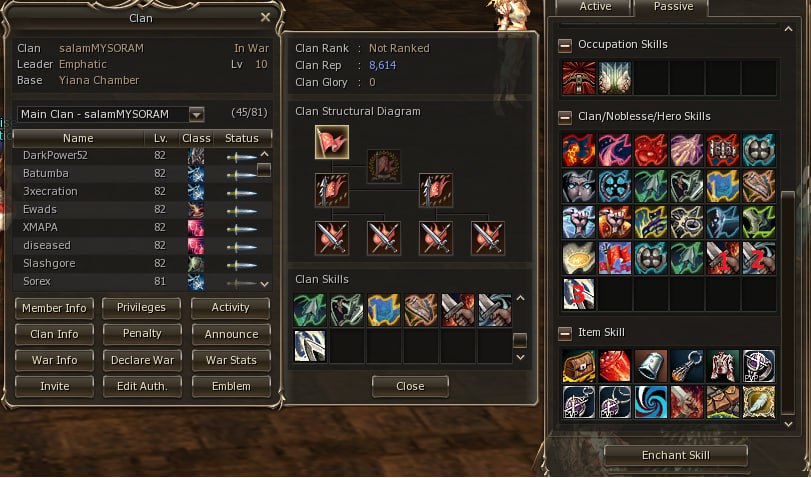811x478 pixels.
Task: Select the treasure chest item skill icon
Action: tap(579, 366)
